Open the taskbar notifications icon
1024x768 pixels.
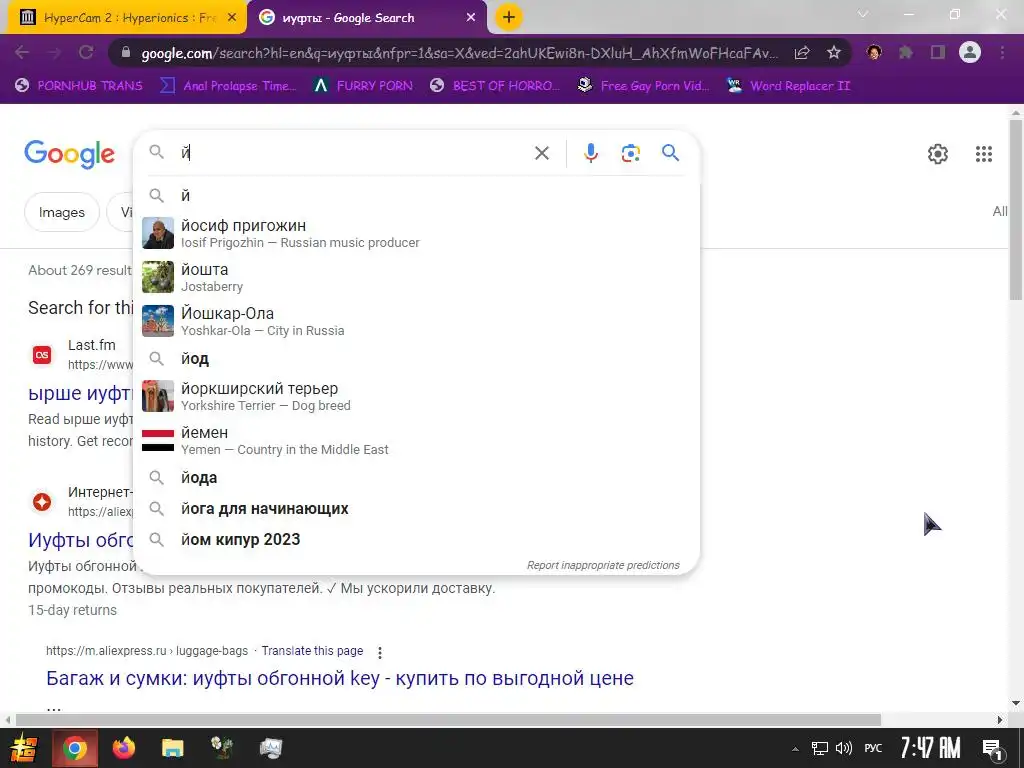click(x=993, y=749)
